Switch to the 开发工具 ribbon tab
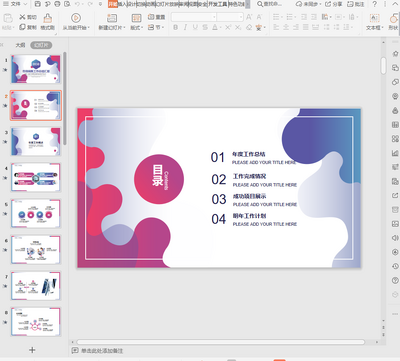This screenshot has width=400, height=361. [x=218, y=4]
